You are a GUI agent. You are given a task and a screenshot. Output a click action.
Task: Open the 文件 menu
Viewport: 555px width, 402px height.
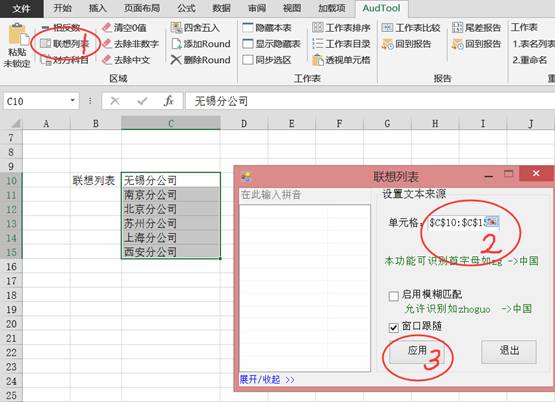point(22,8)
